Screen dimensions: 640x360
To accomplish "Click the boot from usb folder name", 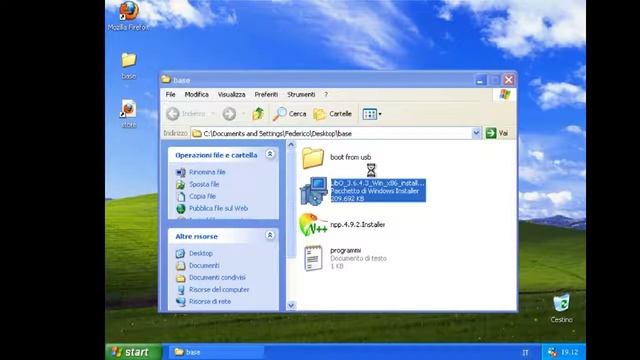I will pos(351,157).
